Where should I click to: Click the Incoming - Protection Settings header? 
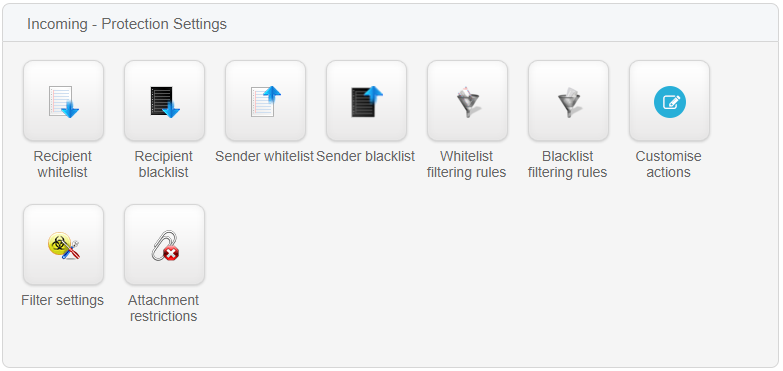tap(127, 23)
